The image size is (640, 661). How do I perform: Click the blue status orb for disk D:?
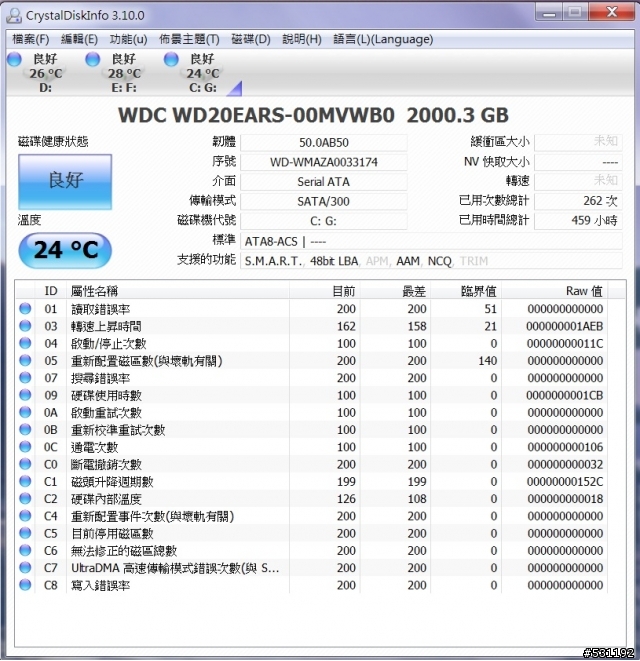pyautogui.click(x=14, y=59)
